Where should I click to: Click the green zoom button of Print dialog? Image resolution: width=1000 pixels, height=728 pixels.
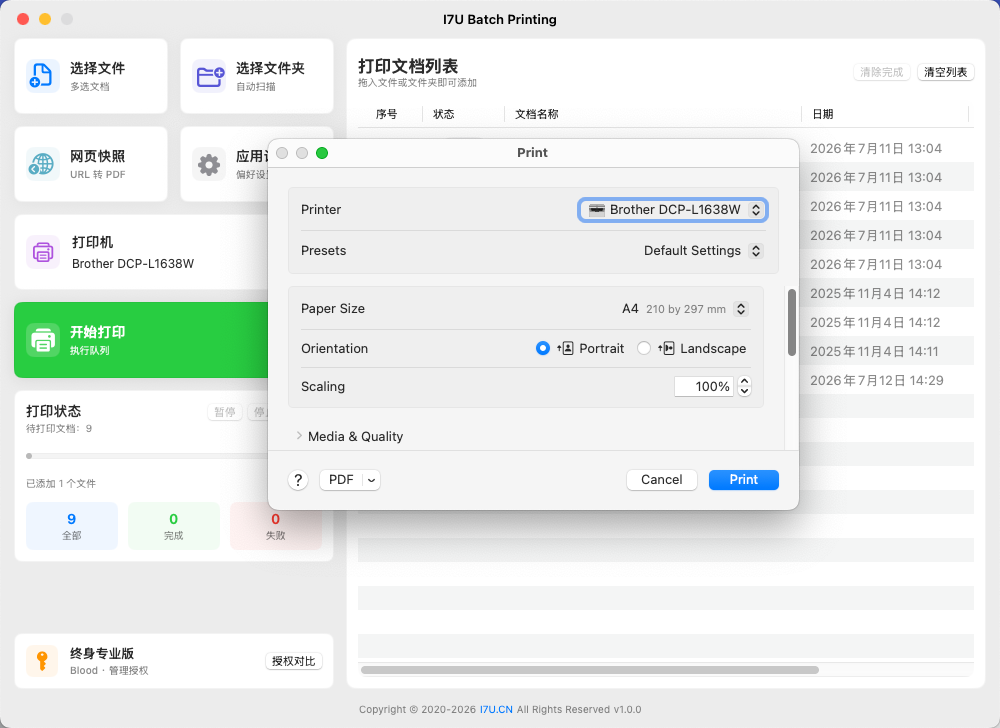(322, 153)
